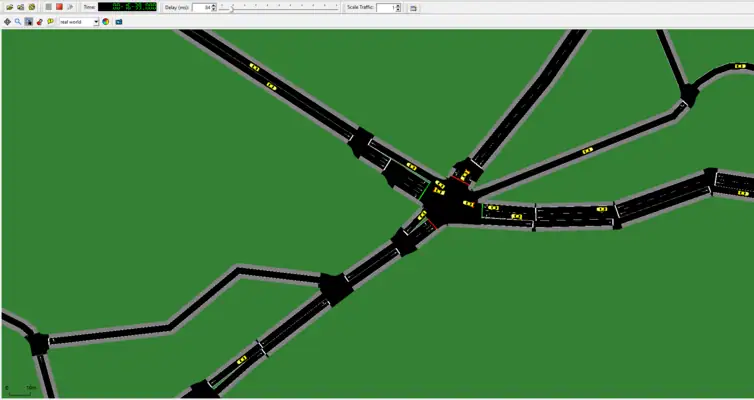Decrease the Delay value with down arrow
The image size is (754, 400).
213,10
